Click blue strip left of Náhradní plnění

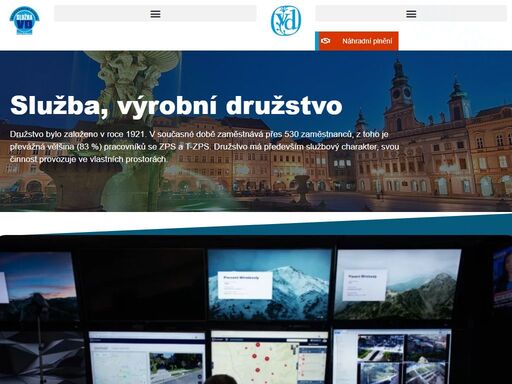coord(317,41)
